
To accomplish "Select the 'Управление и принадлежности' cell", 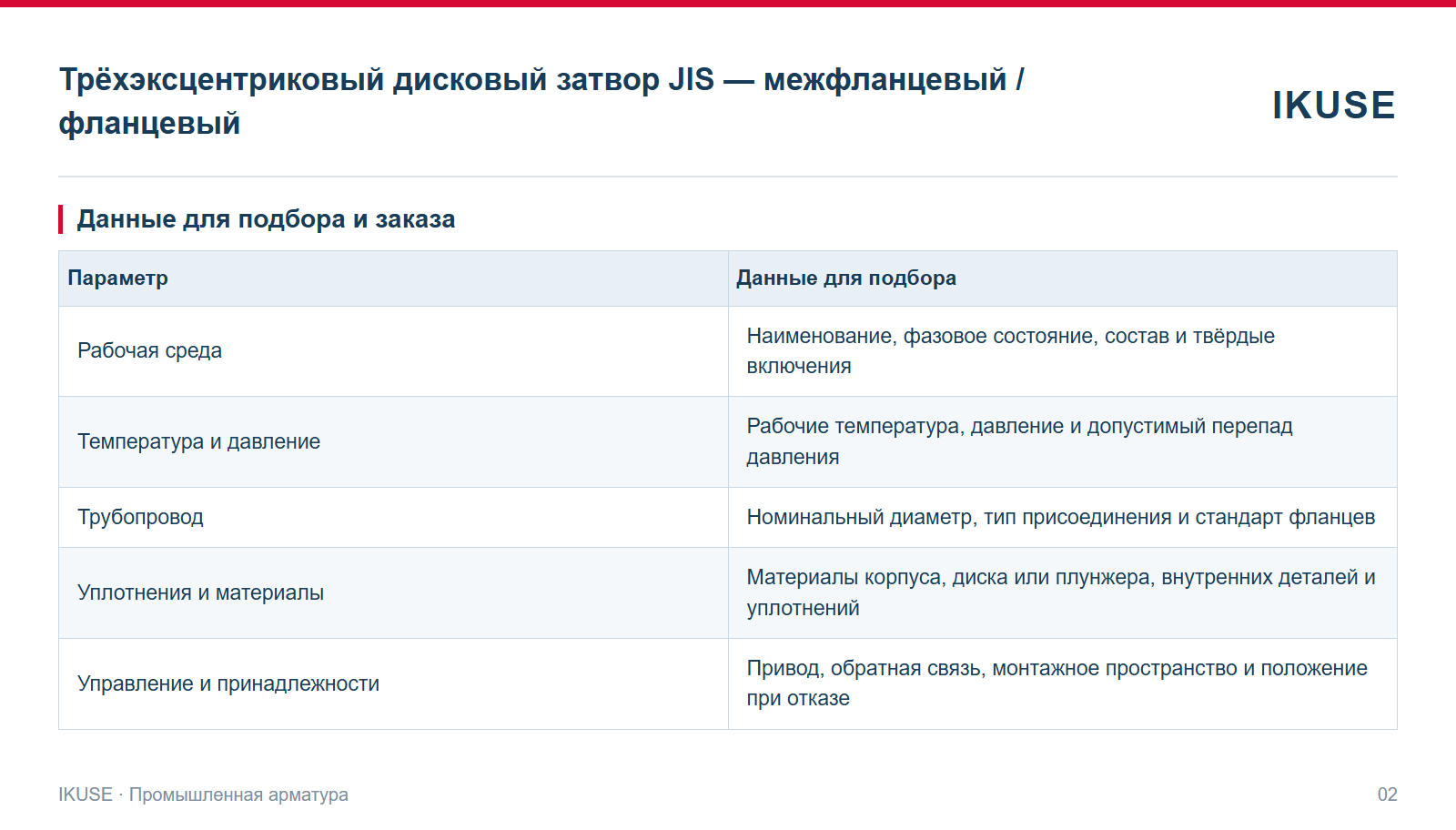I will (x=393, y=684).
